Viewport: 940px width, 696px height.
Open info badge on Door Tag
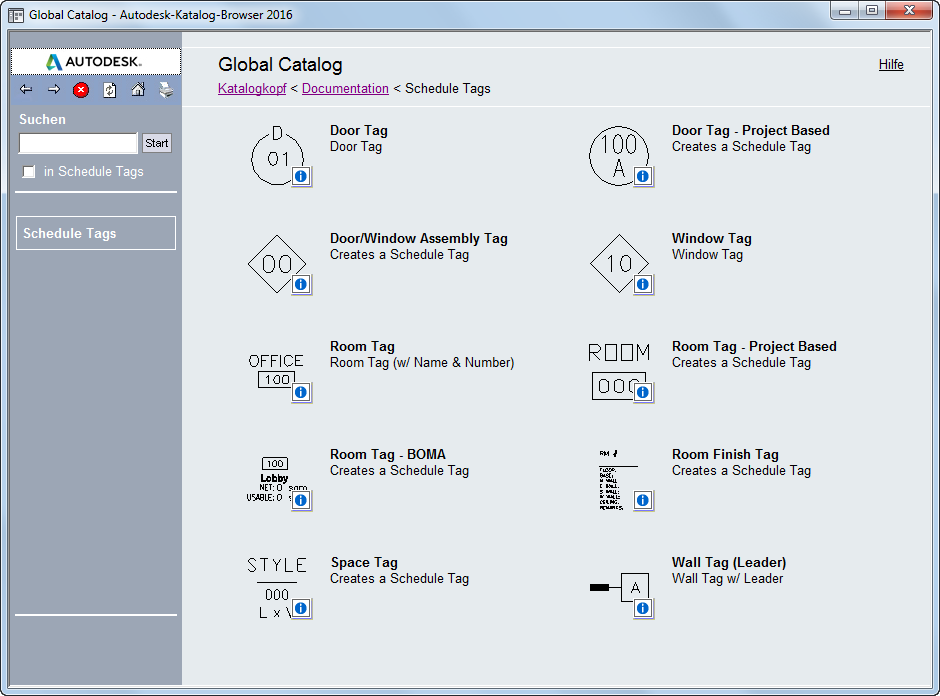click(301, 176)
